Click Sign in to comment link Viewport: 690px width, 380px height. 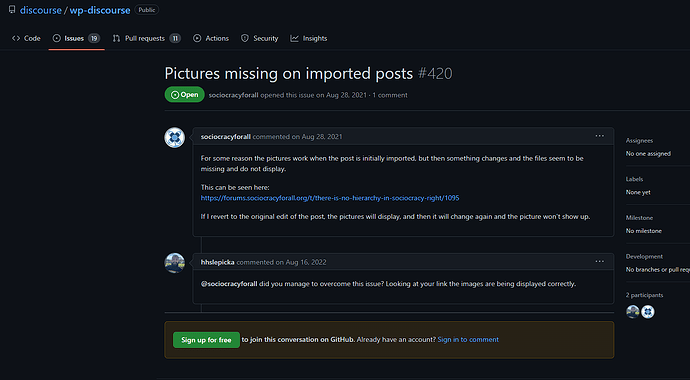[x=468, y=340]
